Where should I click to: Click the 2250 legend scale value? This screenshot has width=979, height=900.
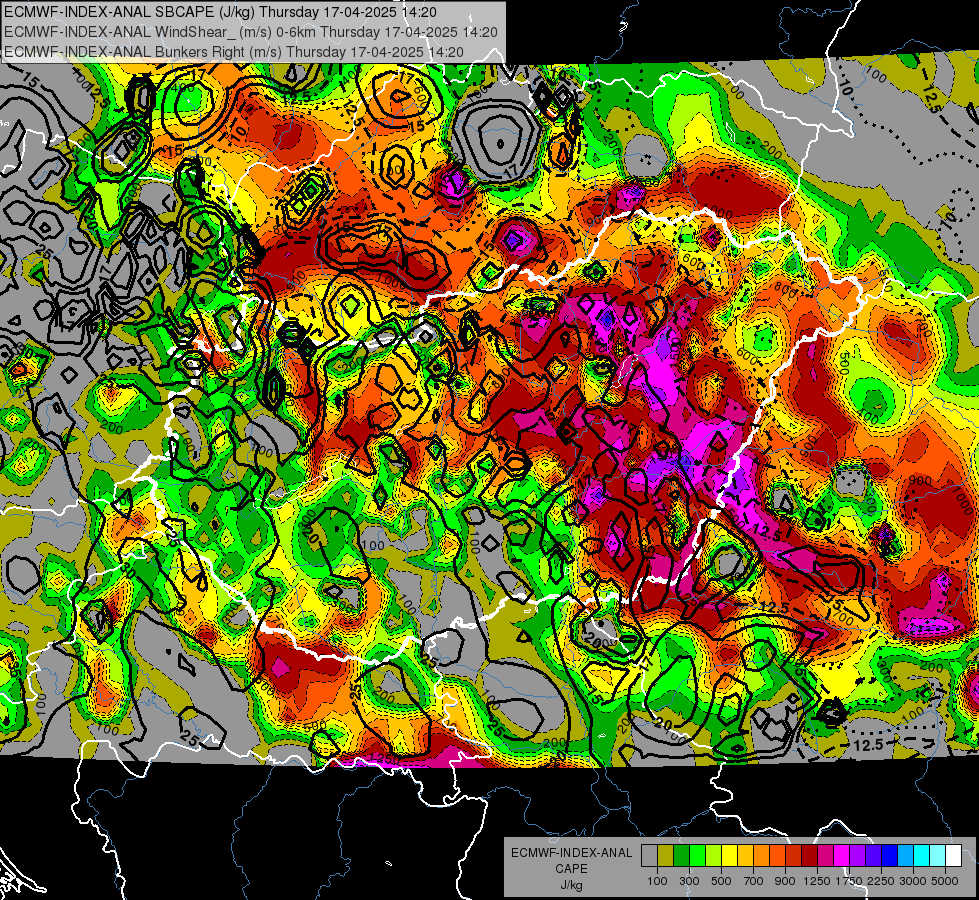pyautogui.click(x=881, y=881)
